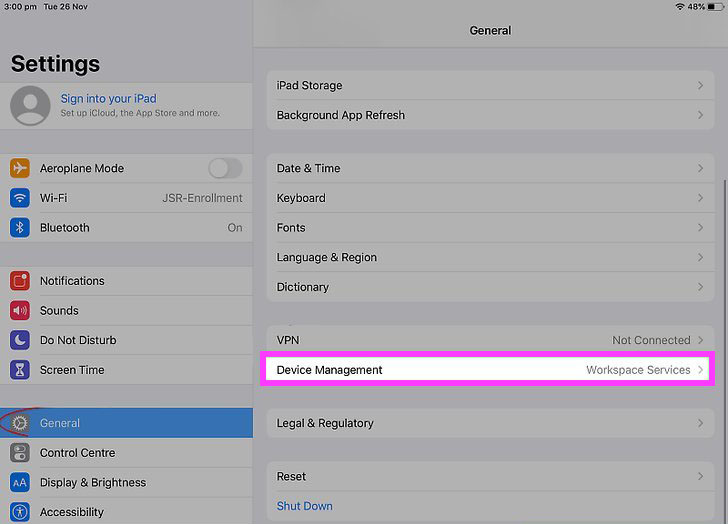Screen dimensions: 728x524
Task: Tap the red Notifications icon
Action: (20, 281)
